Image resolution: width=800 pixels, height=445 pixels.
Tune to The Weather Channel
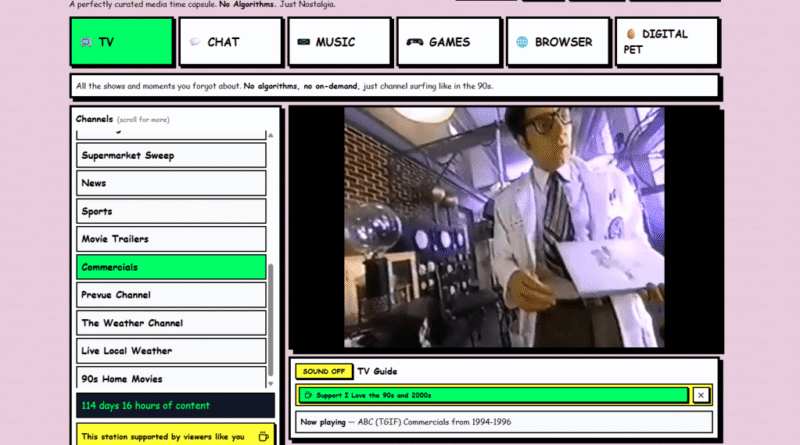pos(171,323)
